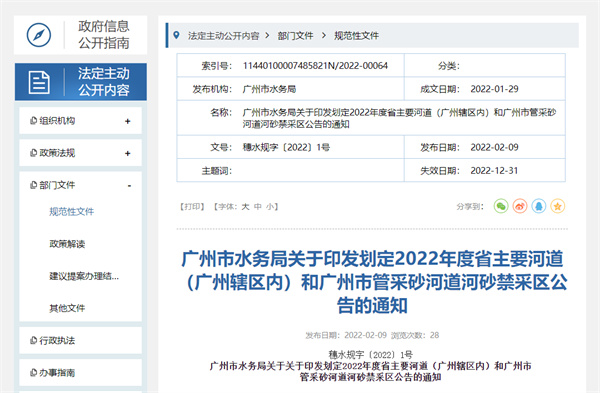This screenshot has height=393, width=600.
Task: Share the article to WeChat
Action: coord(501,206)
